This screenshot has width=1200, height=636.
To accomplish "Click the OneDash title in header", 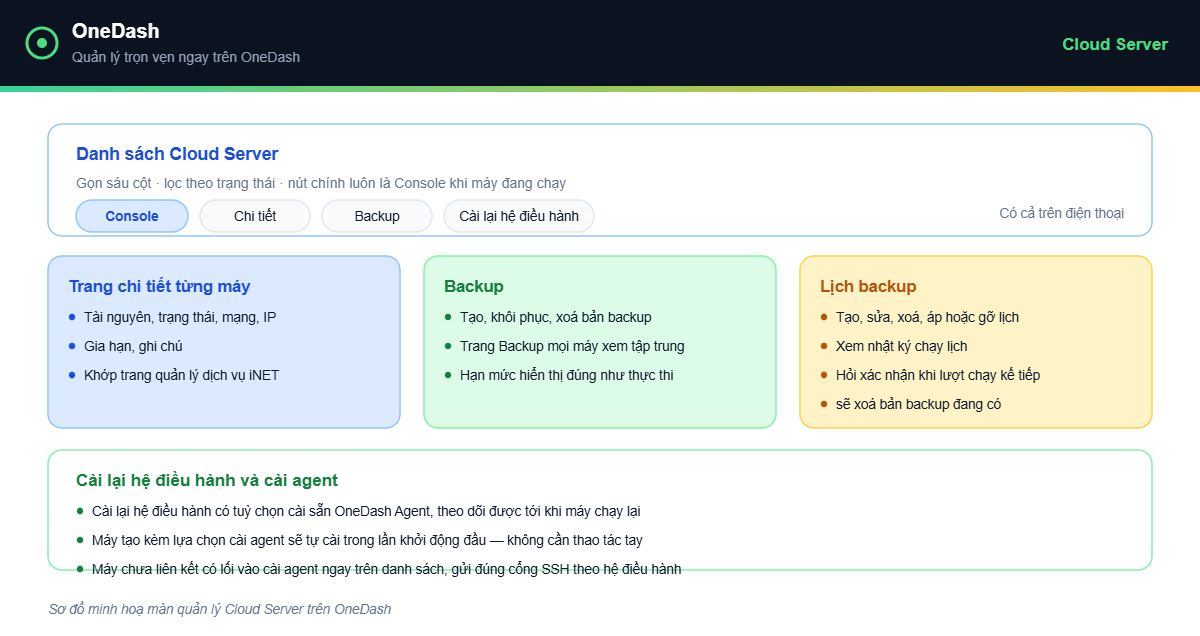I will 115,31.
